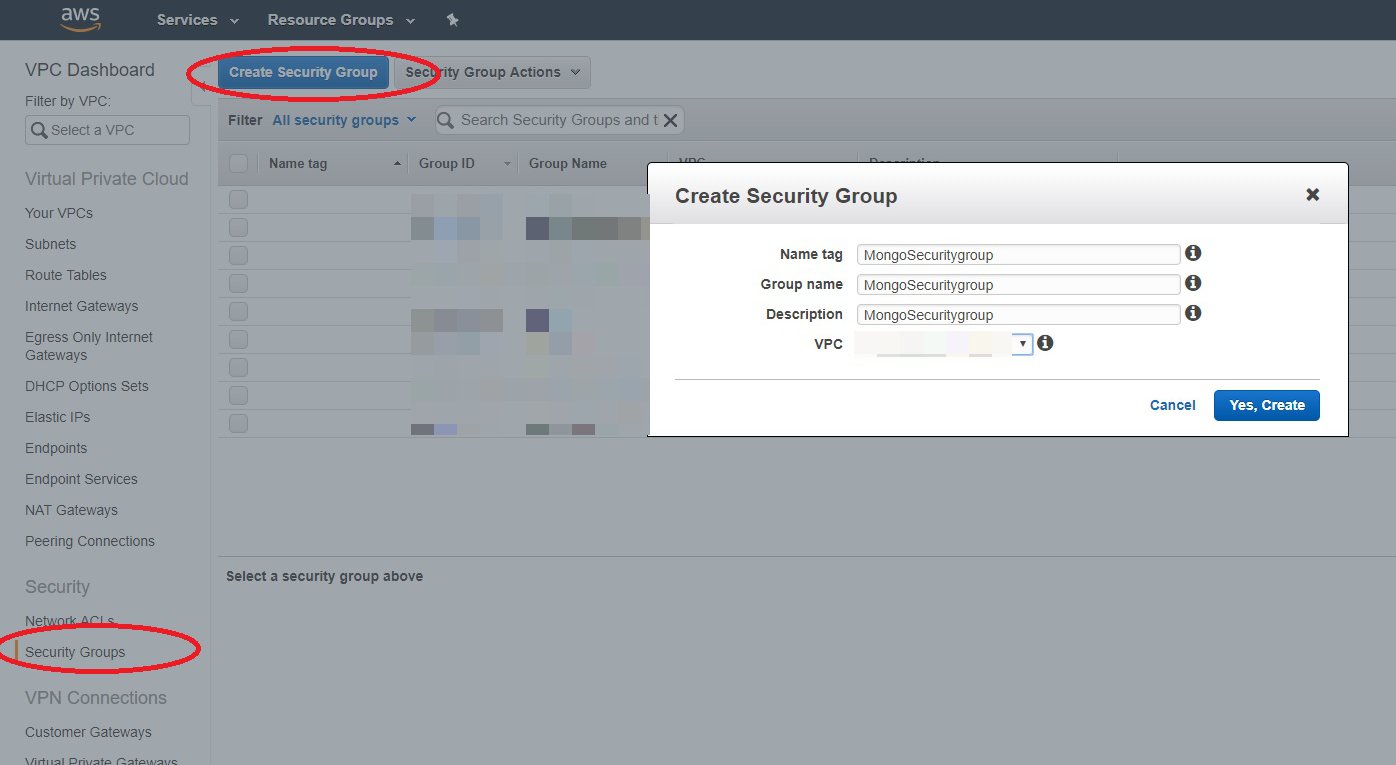
Task: Open DHCP Options Sets
Action: coord(87,386)
